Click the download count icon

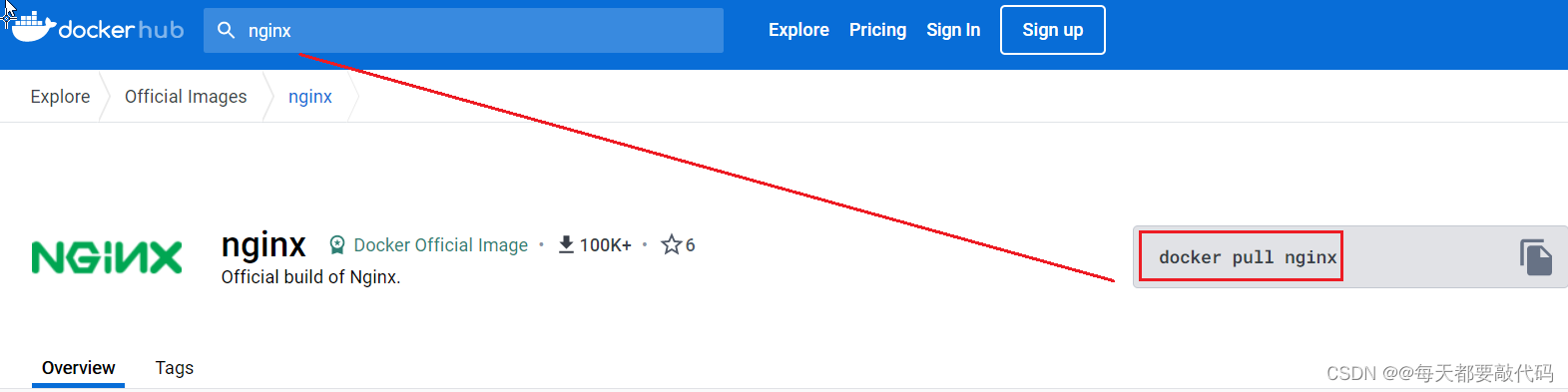tap(566, 244)
